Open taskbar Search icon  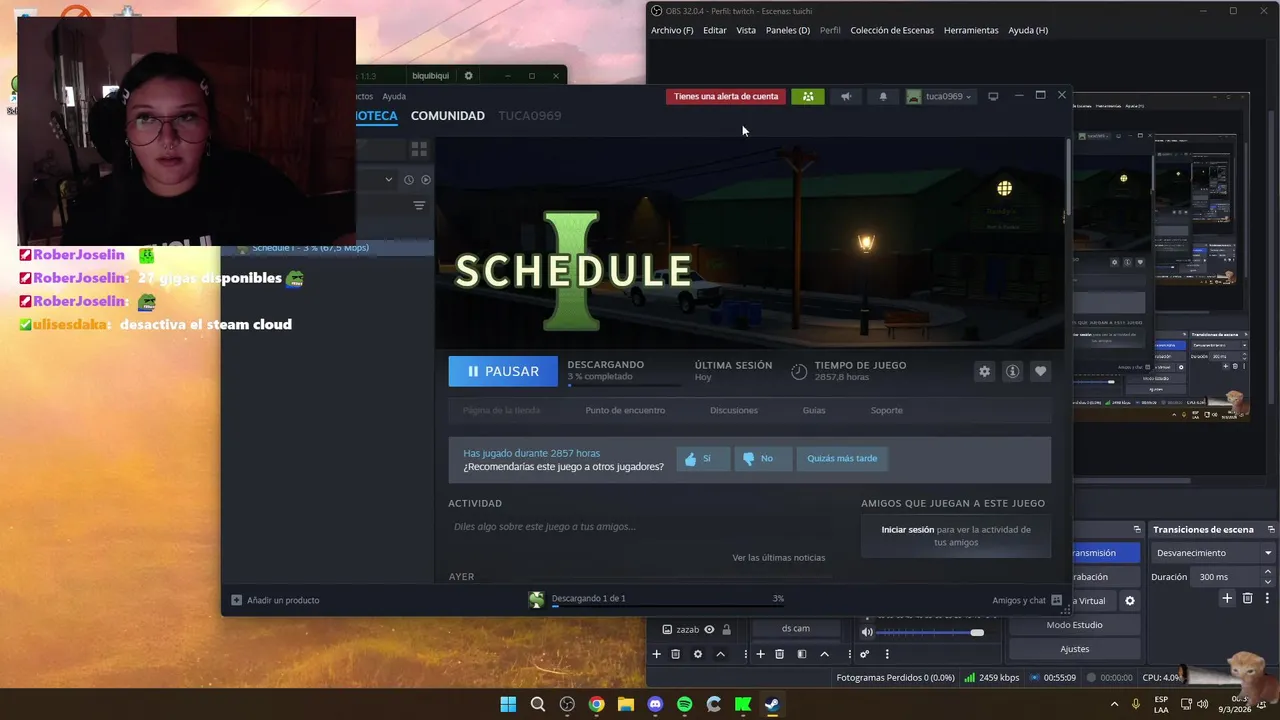[537, 704]
